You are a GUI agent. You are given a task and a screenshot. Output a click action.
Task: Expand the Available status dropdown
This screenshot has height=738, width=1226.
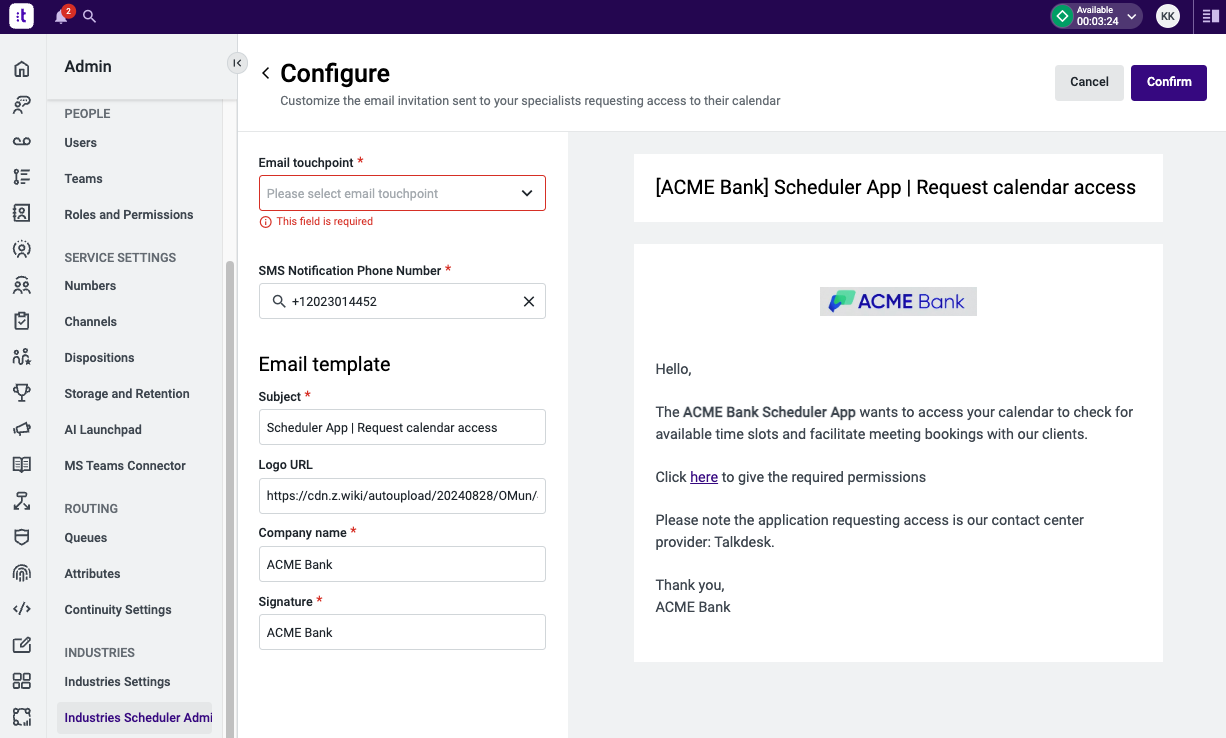[x=1131, y=16]
